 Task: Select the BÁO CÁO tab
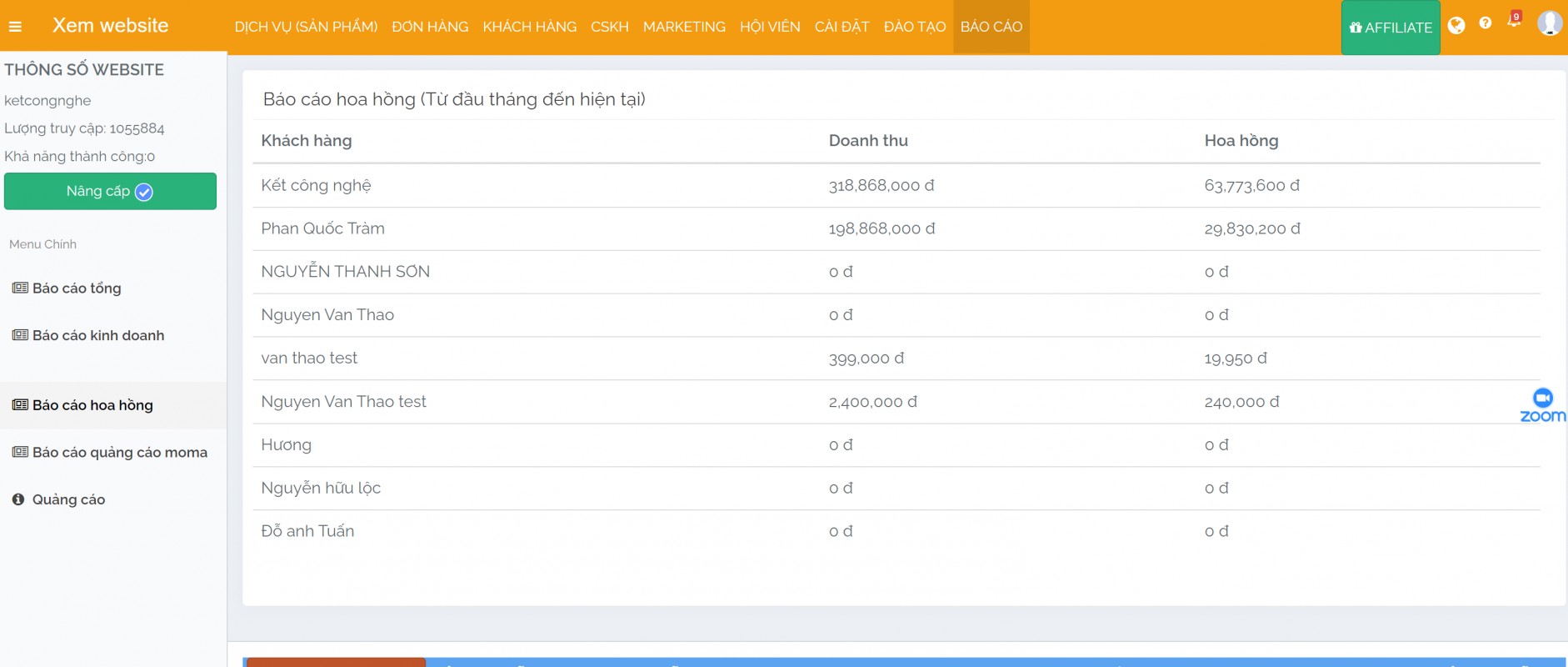click(x=991, y=27)
